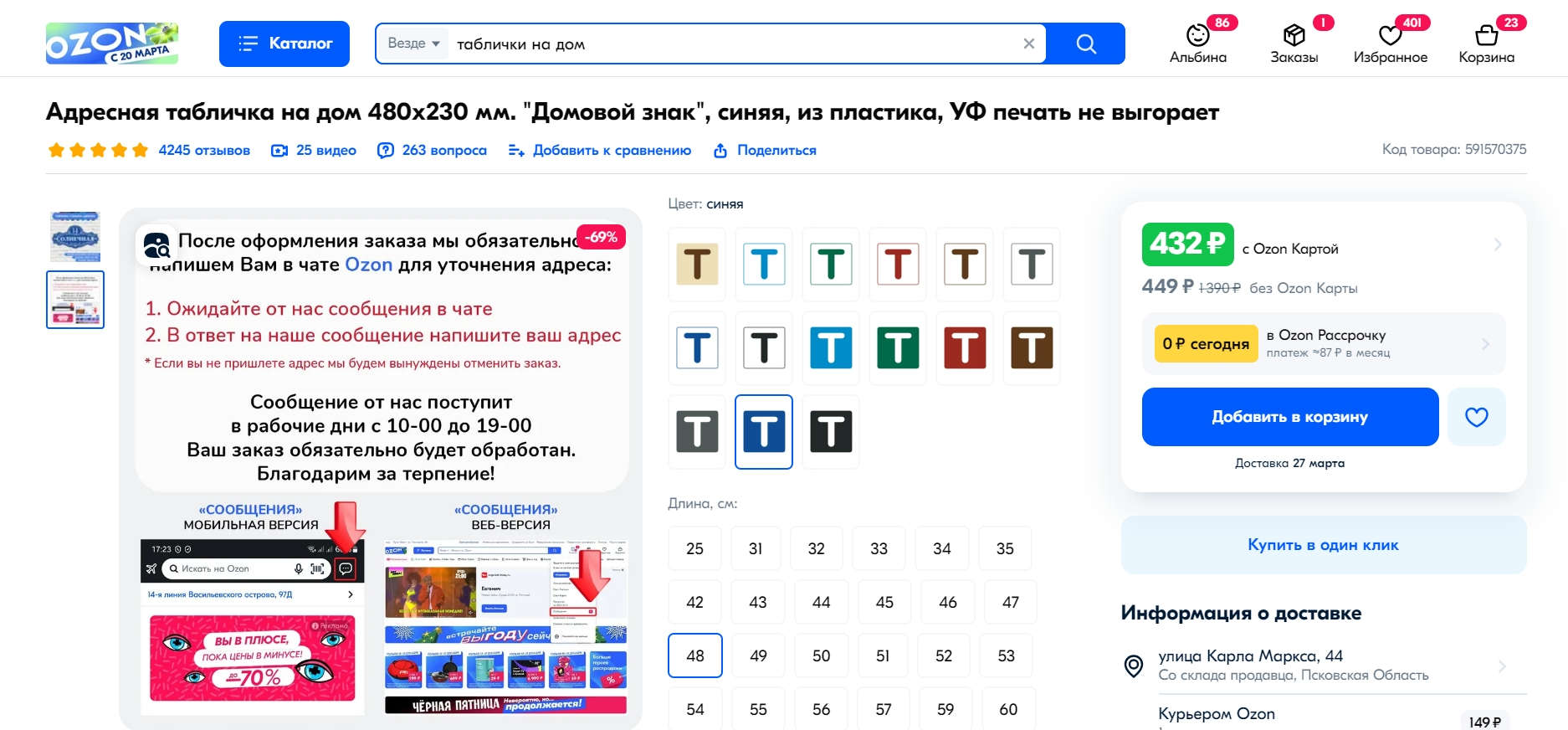Screen dimensions: 1568x730
Task: Choose black outlined T swatch
Action: [764, 348]
